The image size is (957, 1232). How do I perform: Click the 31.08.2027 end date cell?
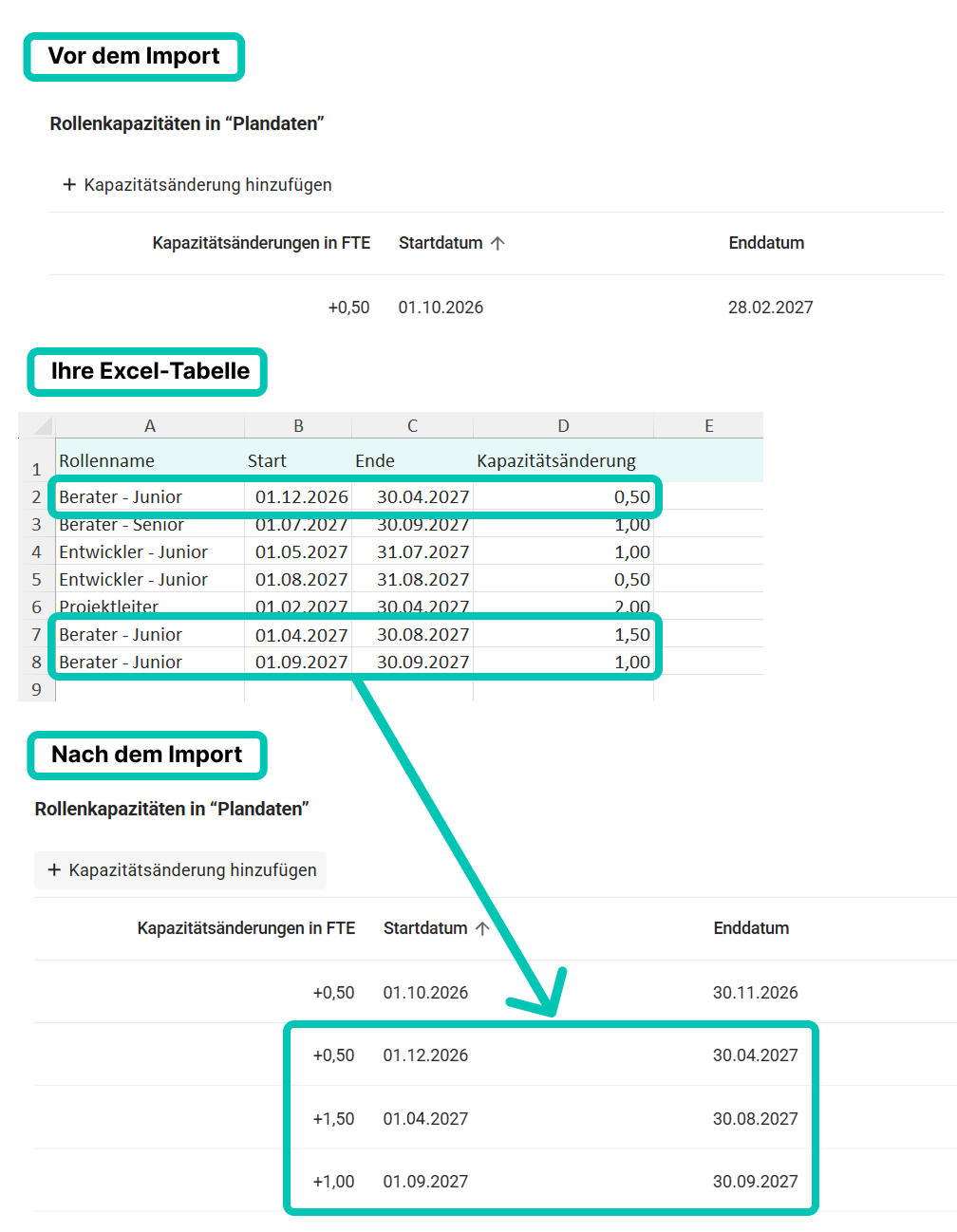pos(412,579)
